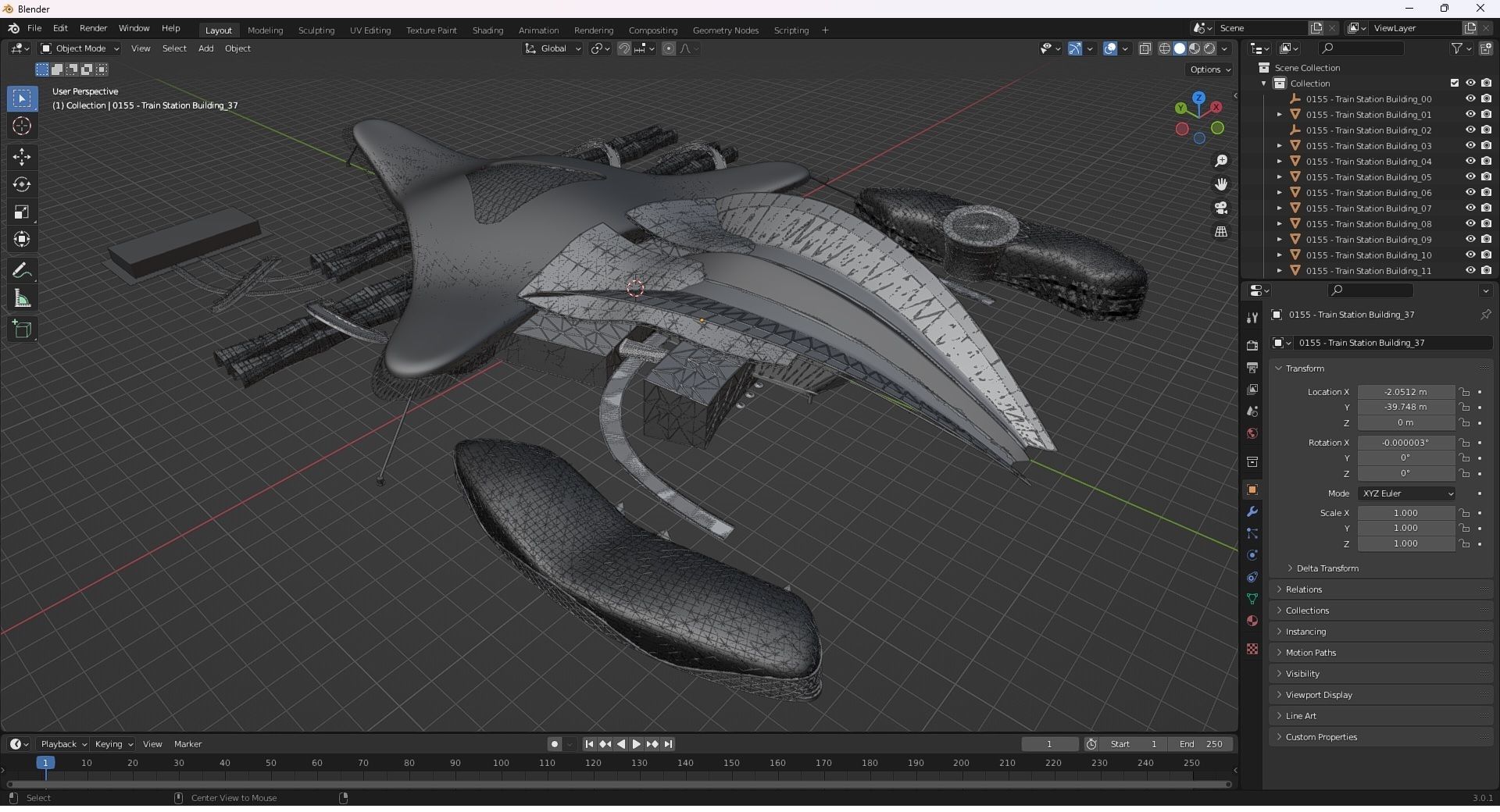1500x812 pixels.
Task: Open the XYZ Euler rotation mode dropdown
Action: [x=1407, y=493]
